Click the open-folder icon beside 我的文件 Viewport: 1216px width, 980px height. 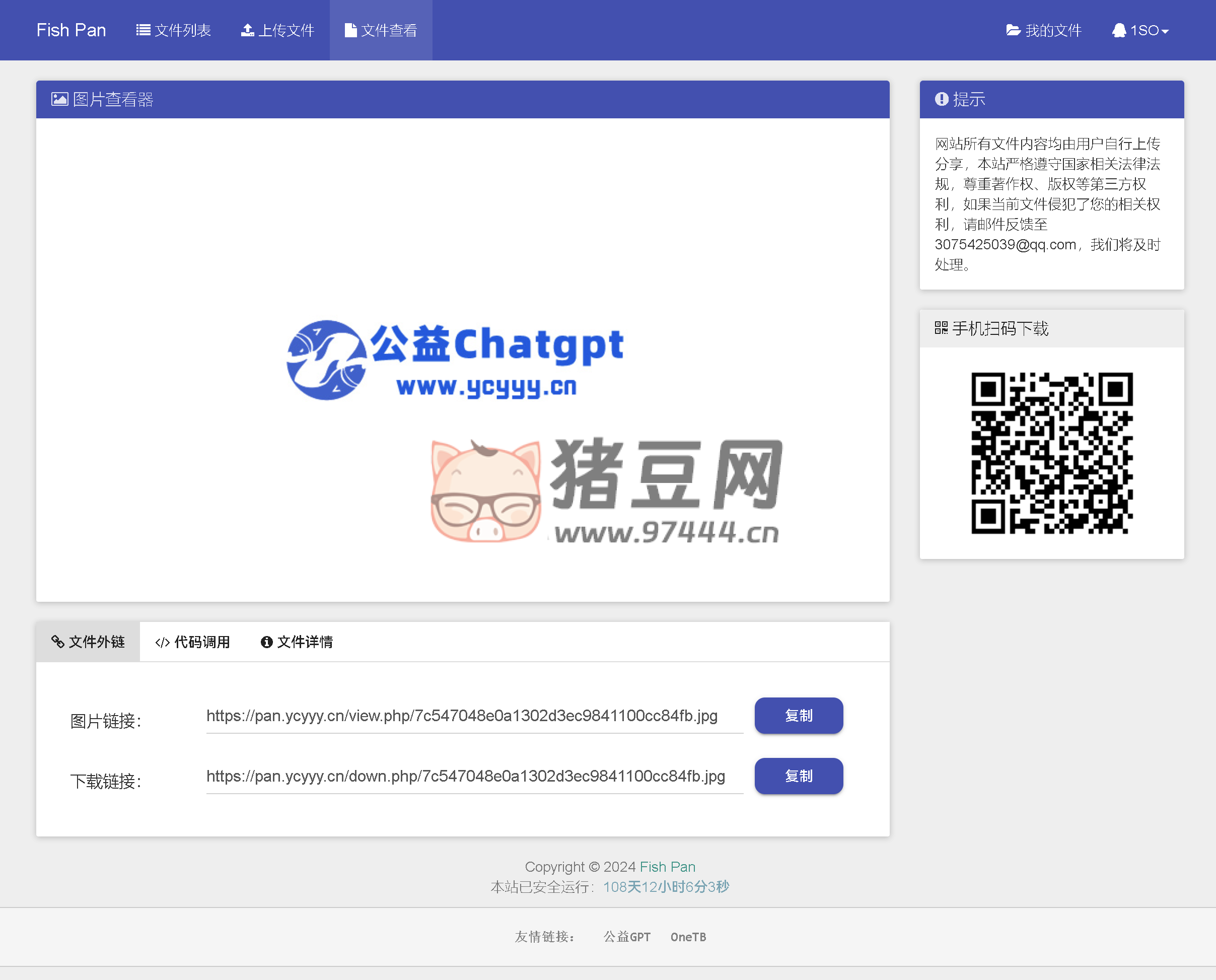1014,30
